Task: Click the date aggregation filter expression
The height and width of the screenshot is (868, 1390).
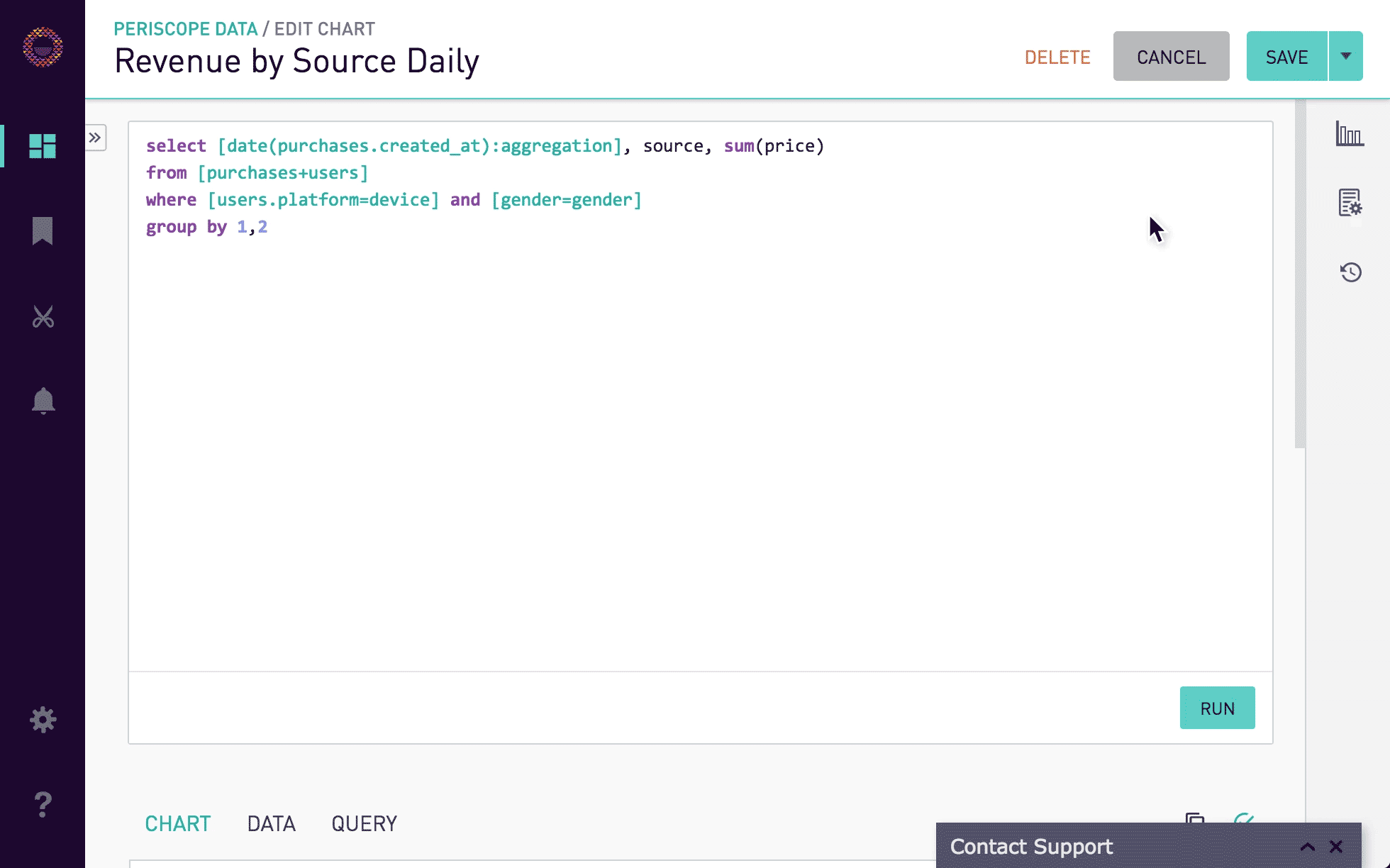Action: click(419, 146)
